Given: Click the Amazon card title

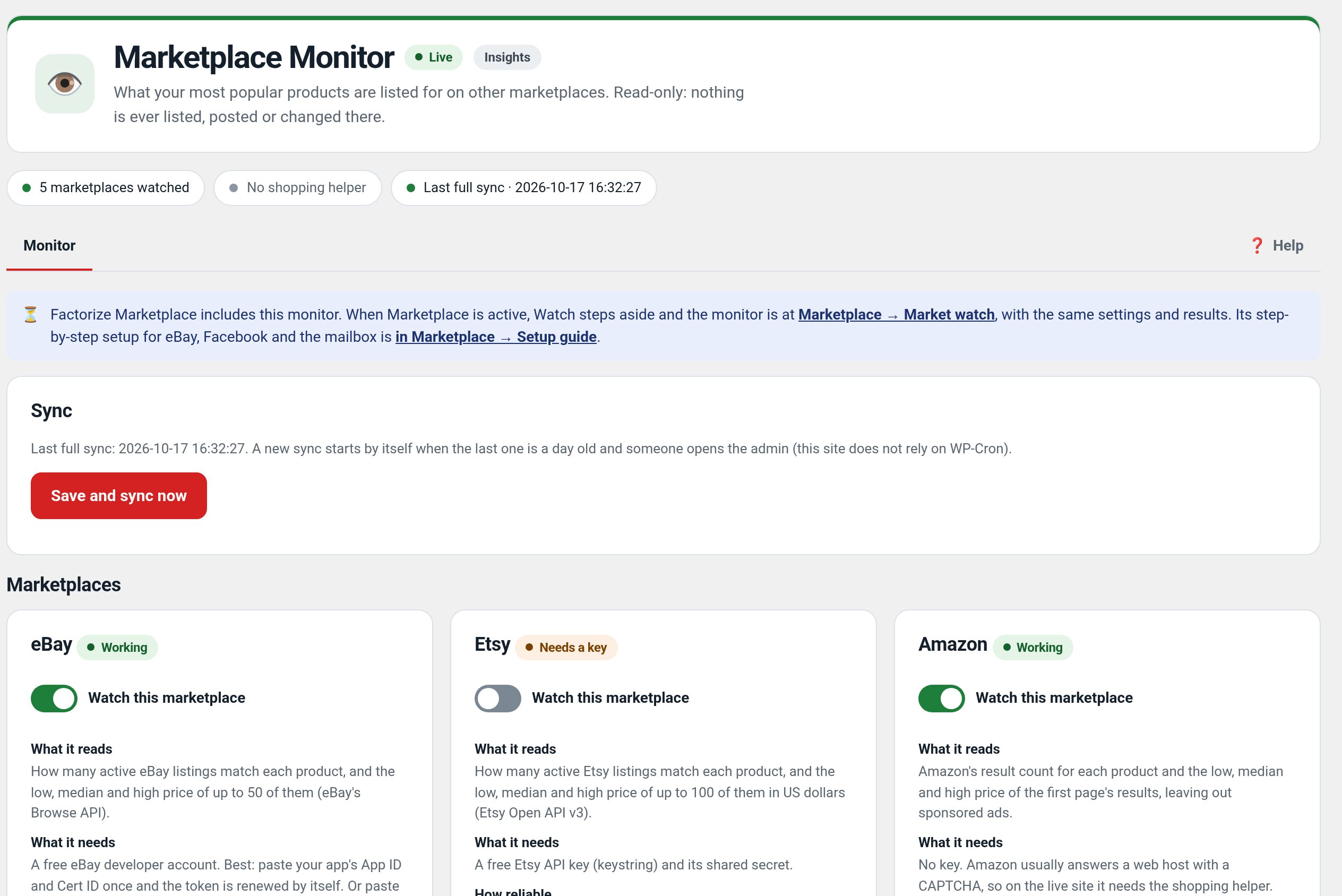Looking at the screenshot, I should 952,644.
